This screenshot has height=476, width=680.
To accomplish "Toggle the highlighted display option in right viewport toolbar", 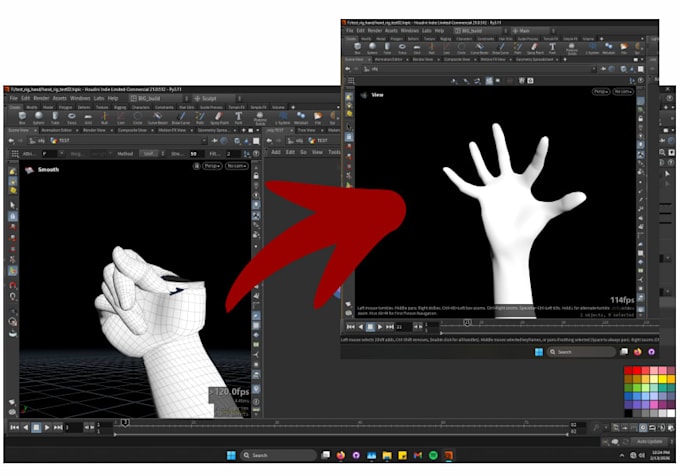I will click(x=489, y=81).
